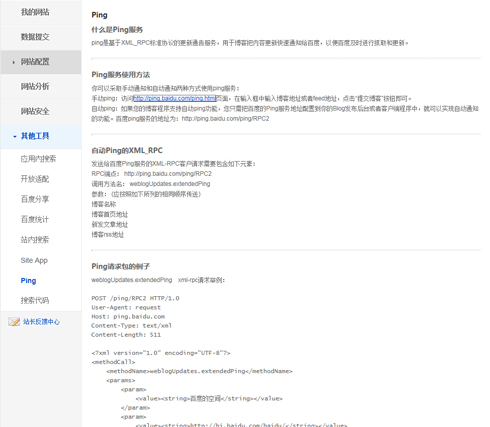Click the User-Agent: request line
490x427 pixels.
(x=126, y=307)
